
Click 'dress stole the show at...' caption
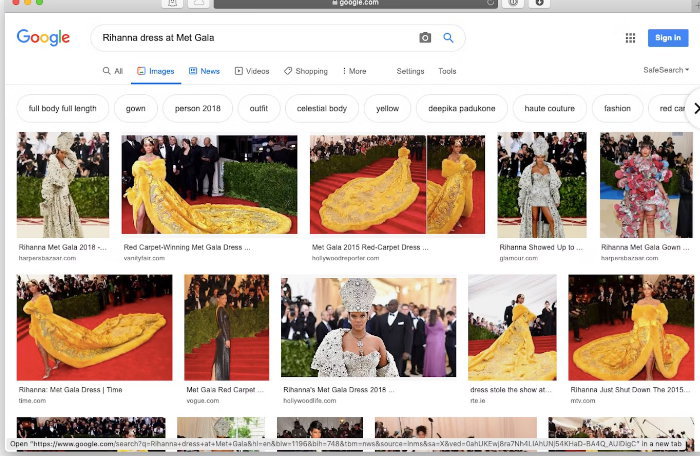[511, 390]
